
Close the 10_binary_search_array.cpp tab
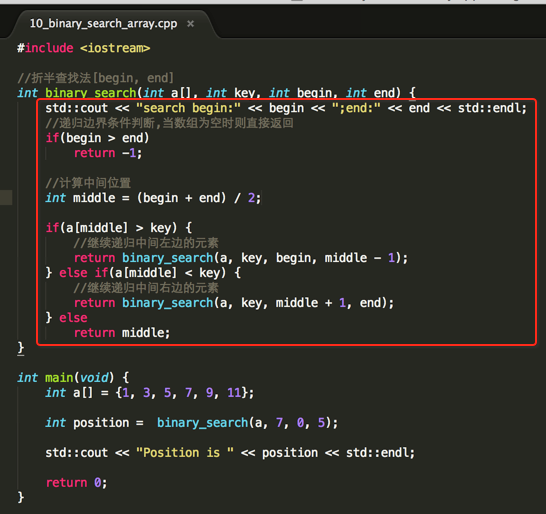(x=190, y=24)
